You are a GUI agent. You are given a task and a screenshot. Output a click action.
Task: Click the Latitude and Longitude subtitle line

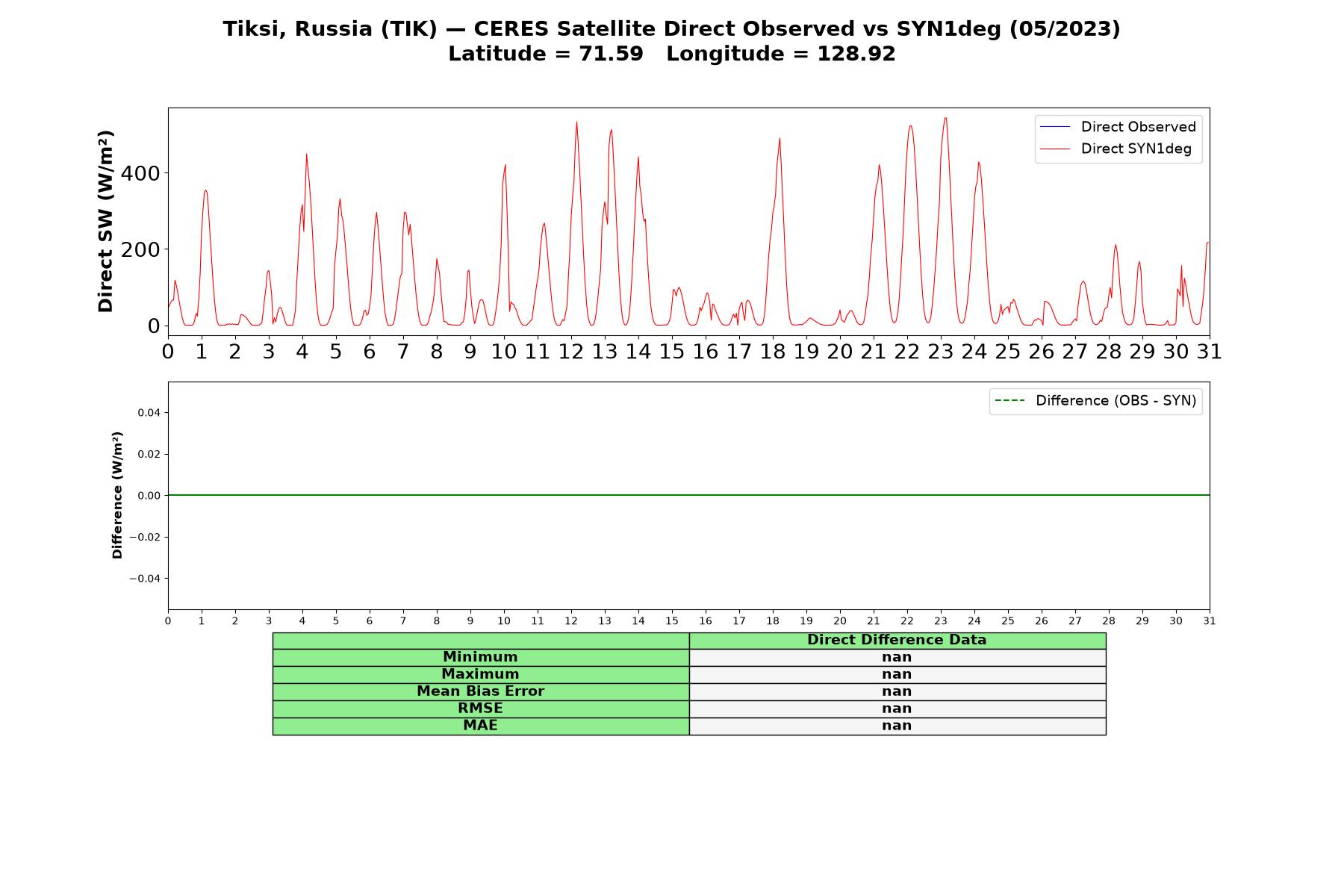[x=671, y=54]
